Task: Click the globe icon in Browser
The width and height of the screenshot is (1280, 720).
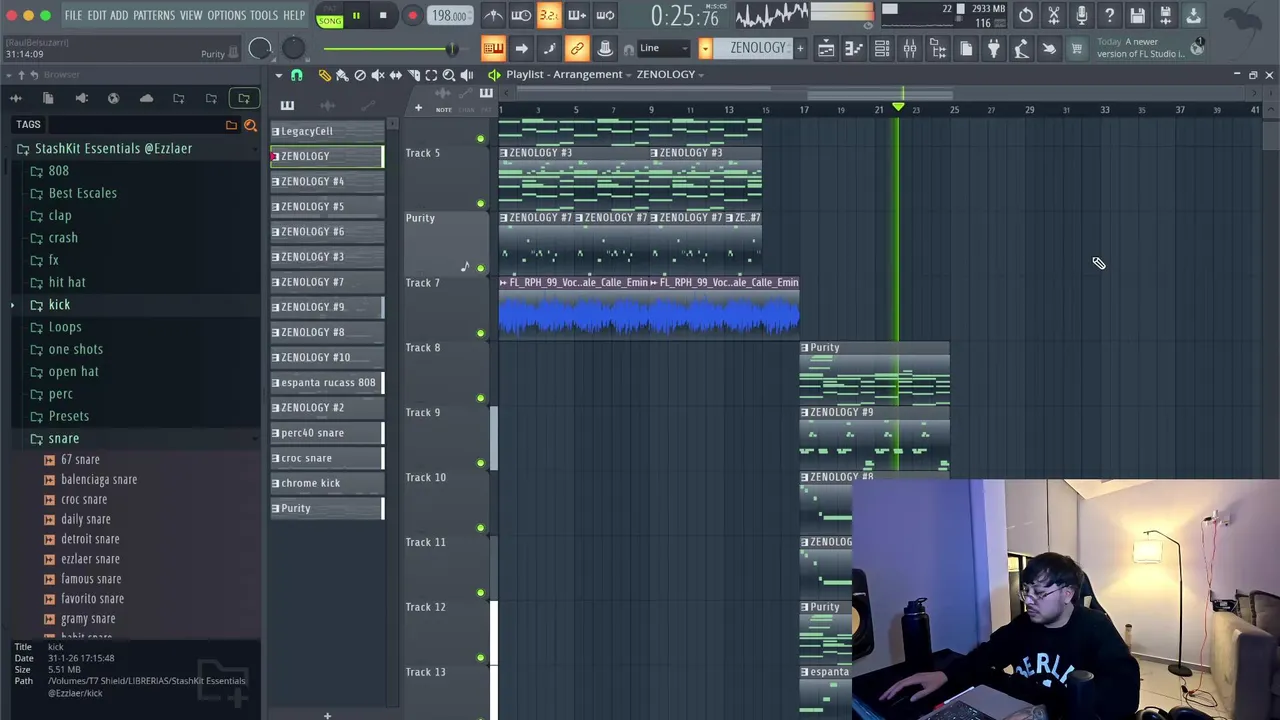Action: click(x=113, y=98)
